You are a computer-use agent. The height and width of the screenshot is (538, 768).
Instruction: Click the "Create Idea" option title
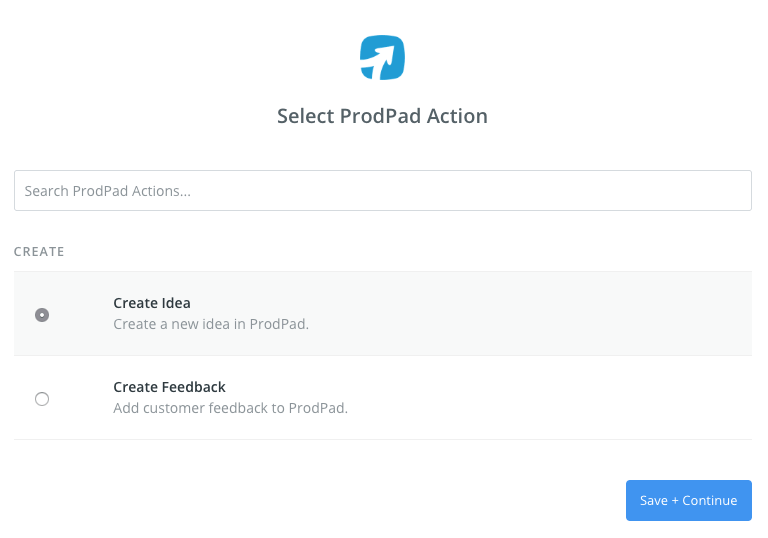(x=152, y=303)
